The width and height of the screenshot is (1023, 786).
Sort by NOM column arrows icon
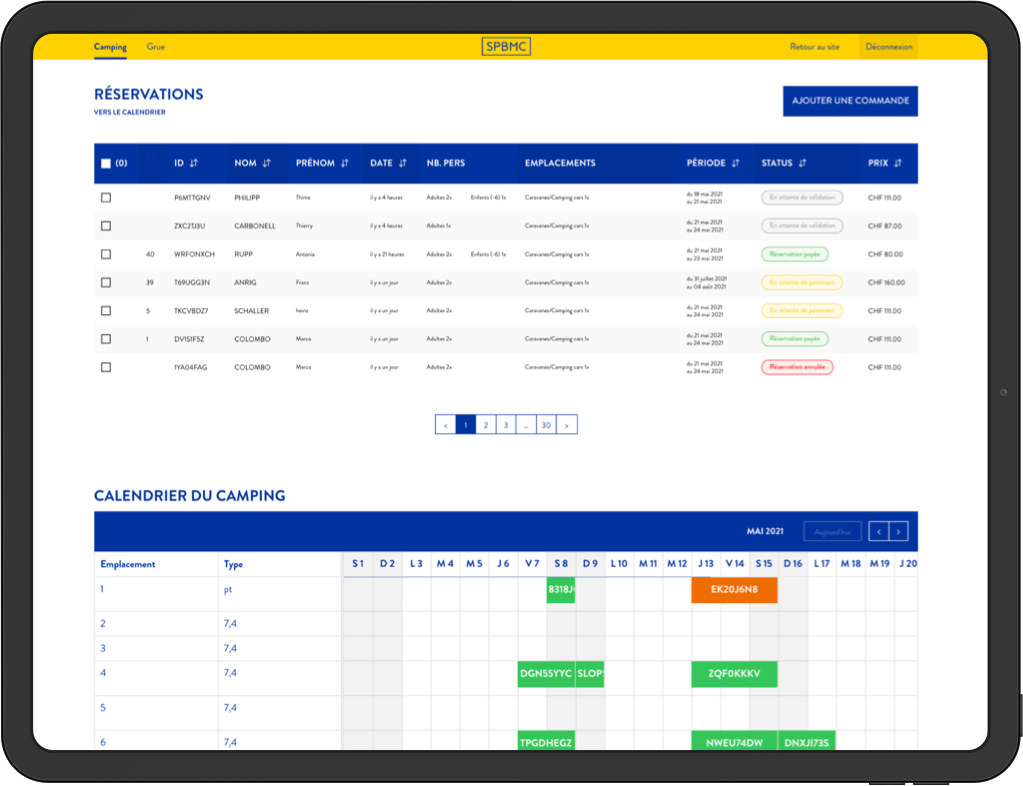[x=267, y=163]
